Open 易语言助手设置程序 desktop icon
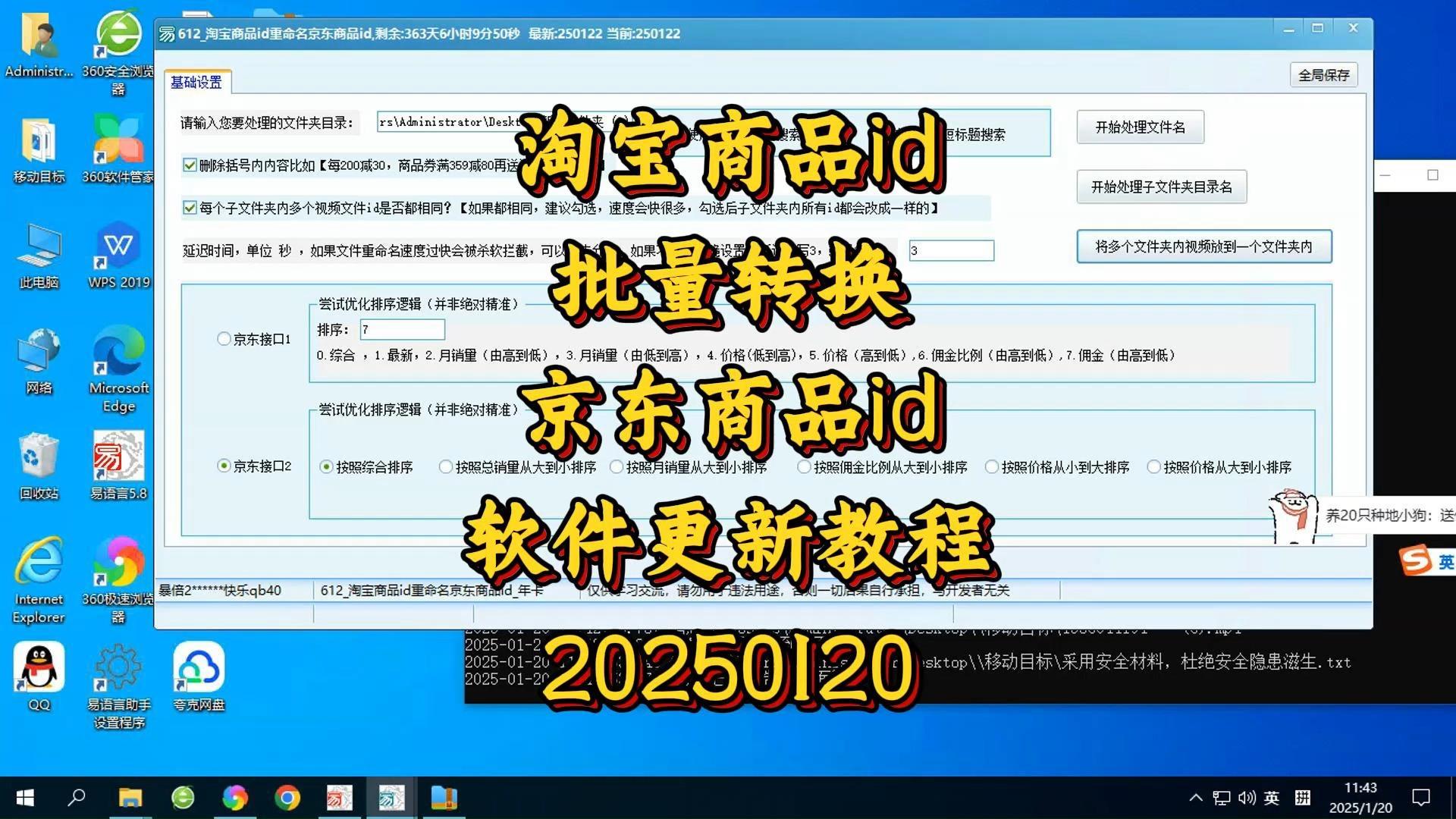Viewport: 1456px width, 819px height. click(115, 667)
